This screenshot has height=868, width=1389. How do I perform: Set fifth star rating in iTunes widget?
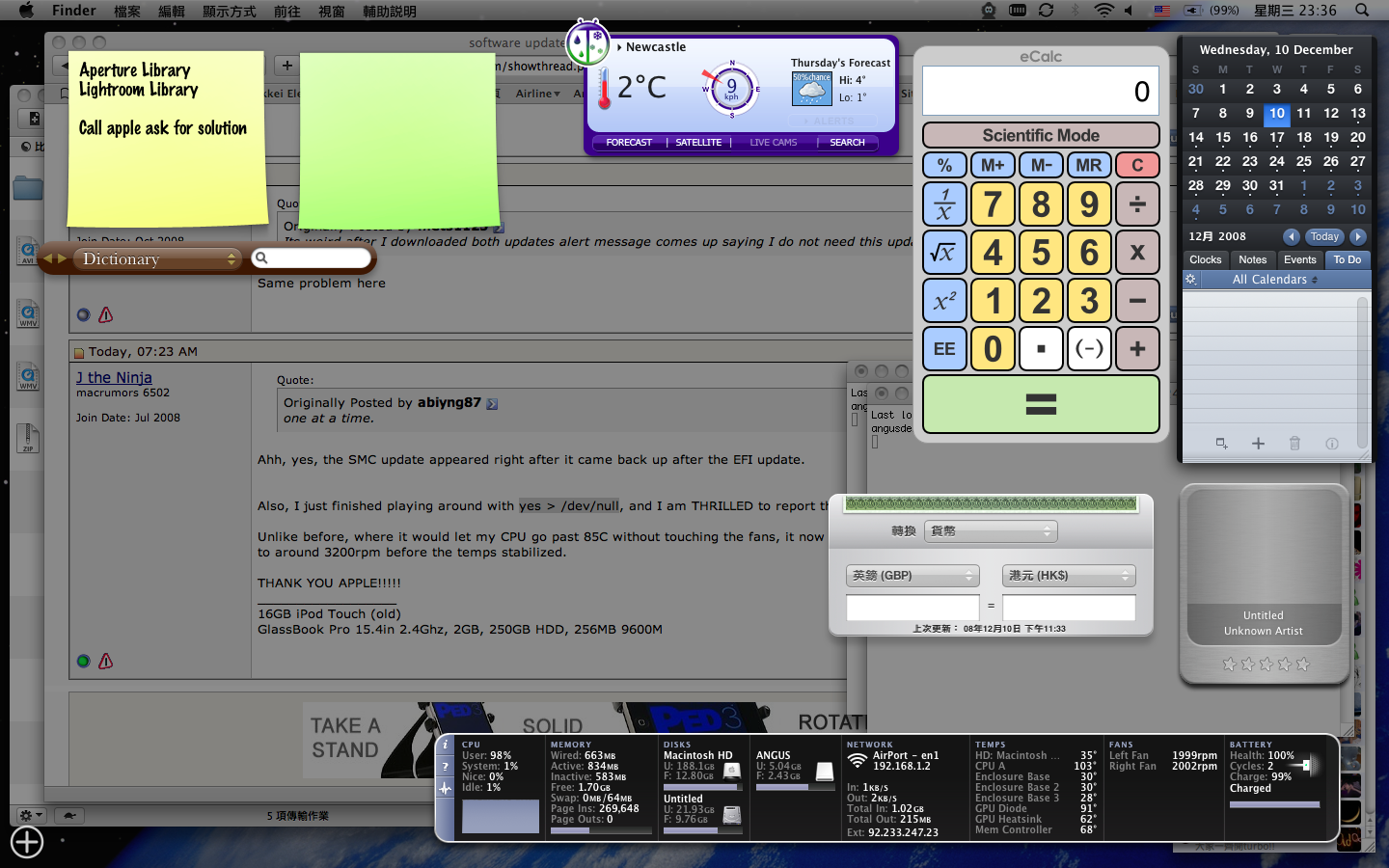click(x=1303, y=664)
